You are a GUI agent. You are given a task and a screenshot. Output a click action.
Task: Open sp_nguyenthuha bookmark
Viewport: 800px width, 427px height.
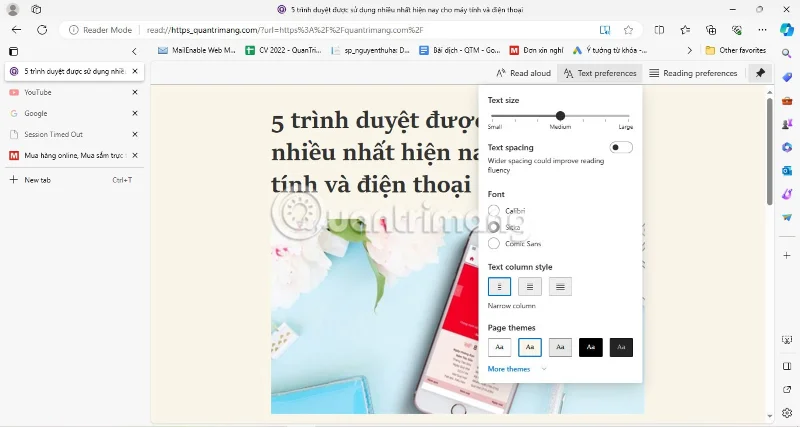click(370, 50)
